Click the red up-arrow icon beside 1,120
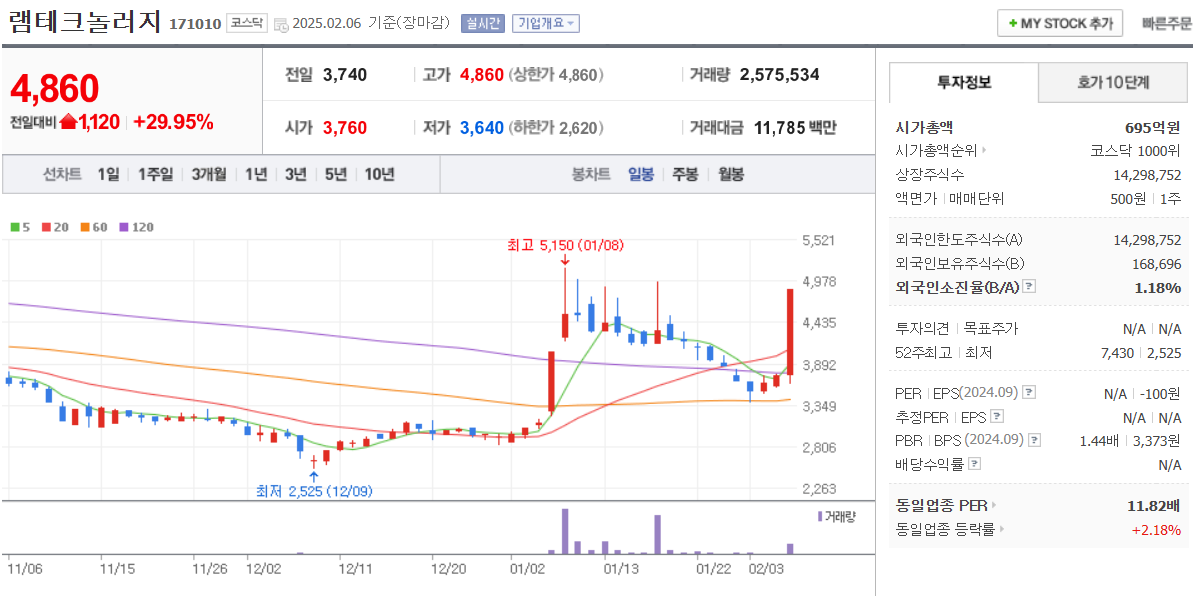Viewport: 1193px width, 596px height. (x=68, y=122)
